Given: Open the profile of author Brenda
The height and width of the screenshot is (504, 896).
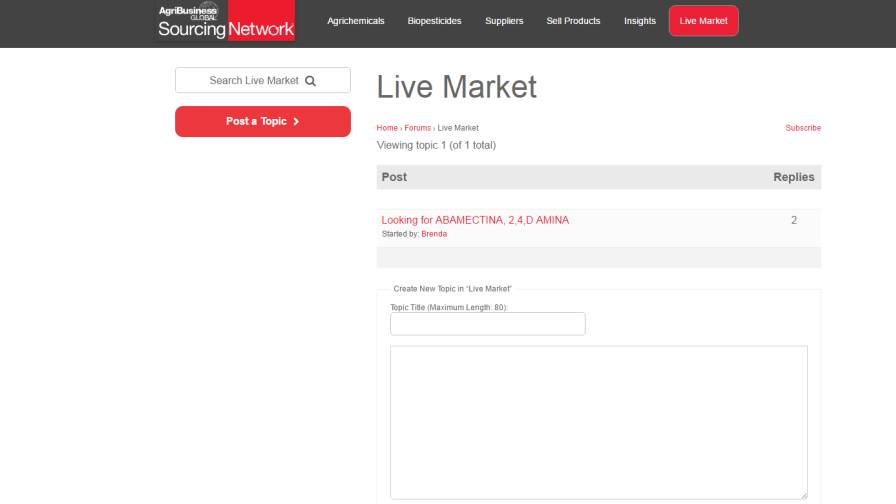Looking at the screenshot, I should (x=434, y=234).
